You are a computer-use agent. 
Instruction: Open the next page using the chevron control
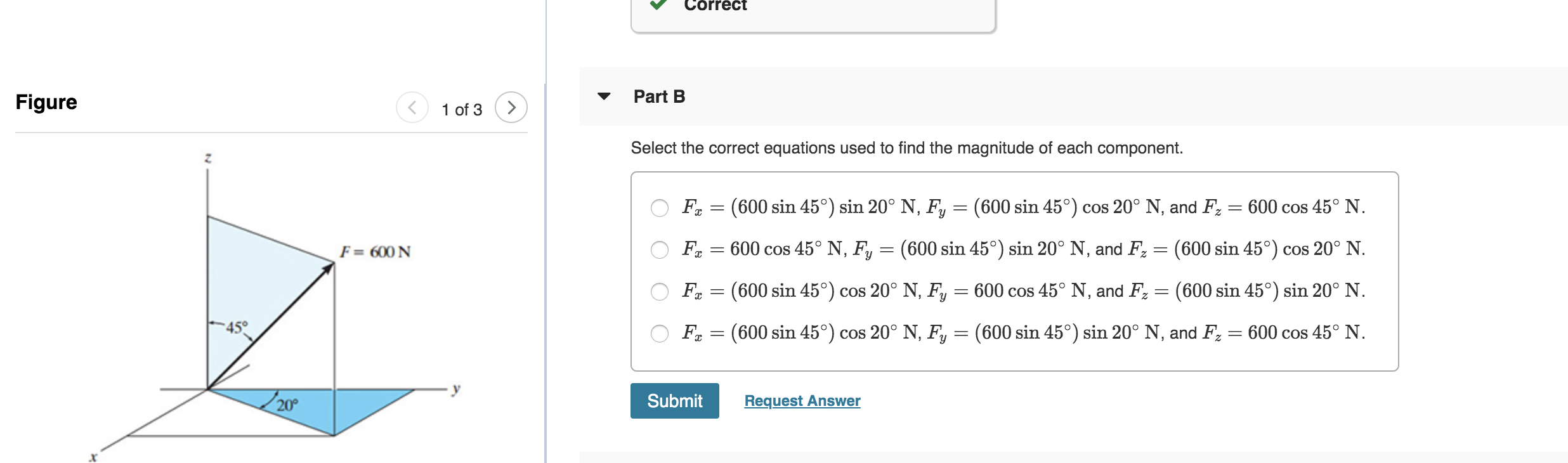tap(513, 108)
